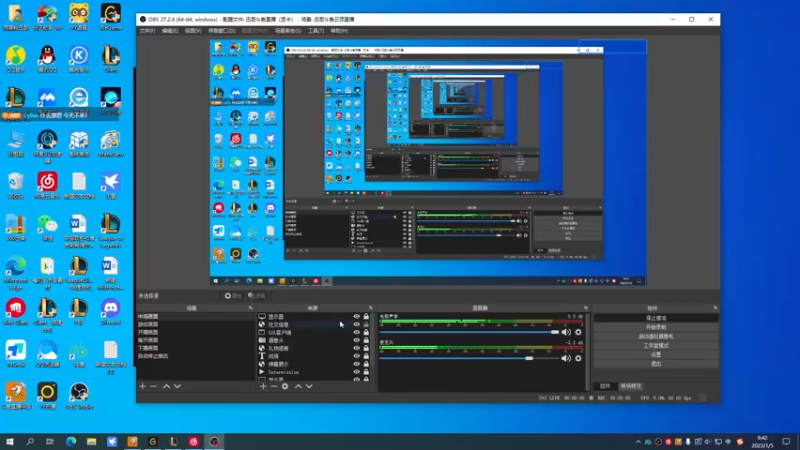The width and height of the screenshot is (800, 450).
Task: Open the 文件(F) menu
Action: click(147, 31)
